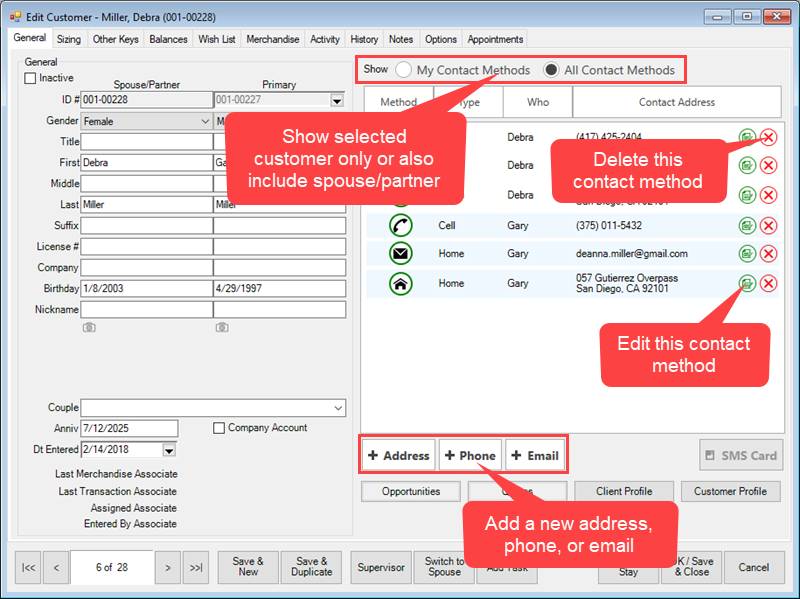Edit Gary's Home address contact method
800x599 pixels.
coord(747,283)
